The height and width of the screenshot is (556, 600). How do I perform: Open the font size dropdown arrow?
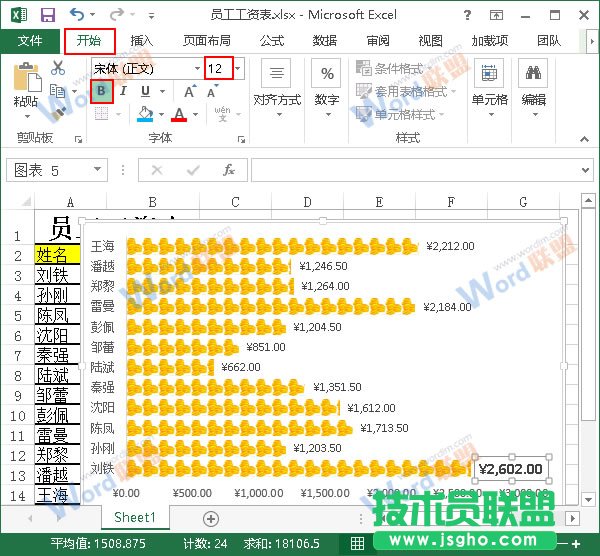238,68
